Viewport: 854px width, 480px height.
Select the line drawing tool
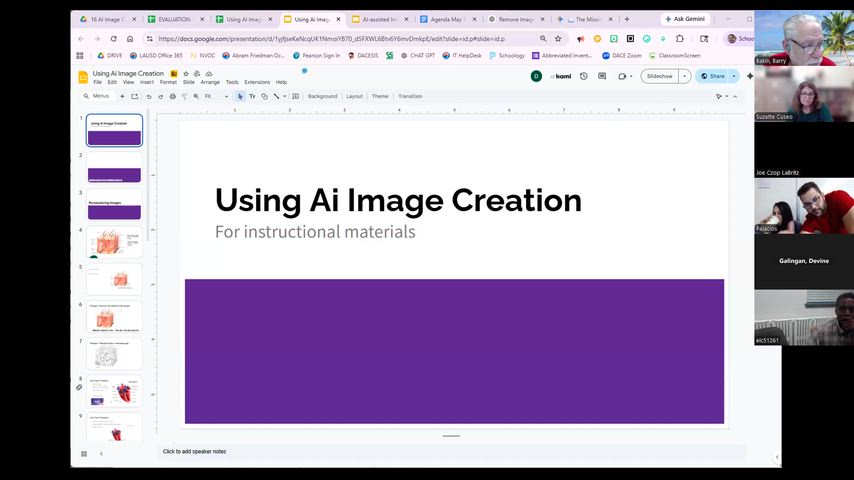276,96
